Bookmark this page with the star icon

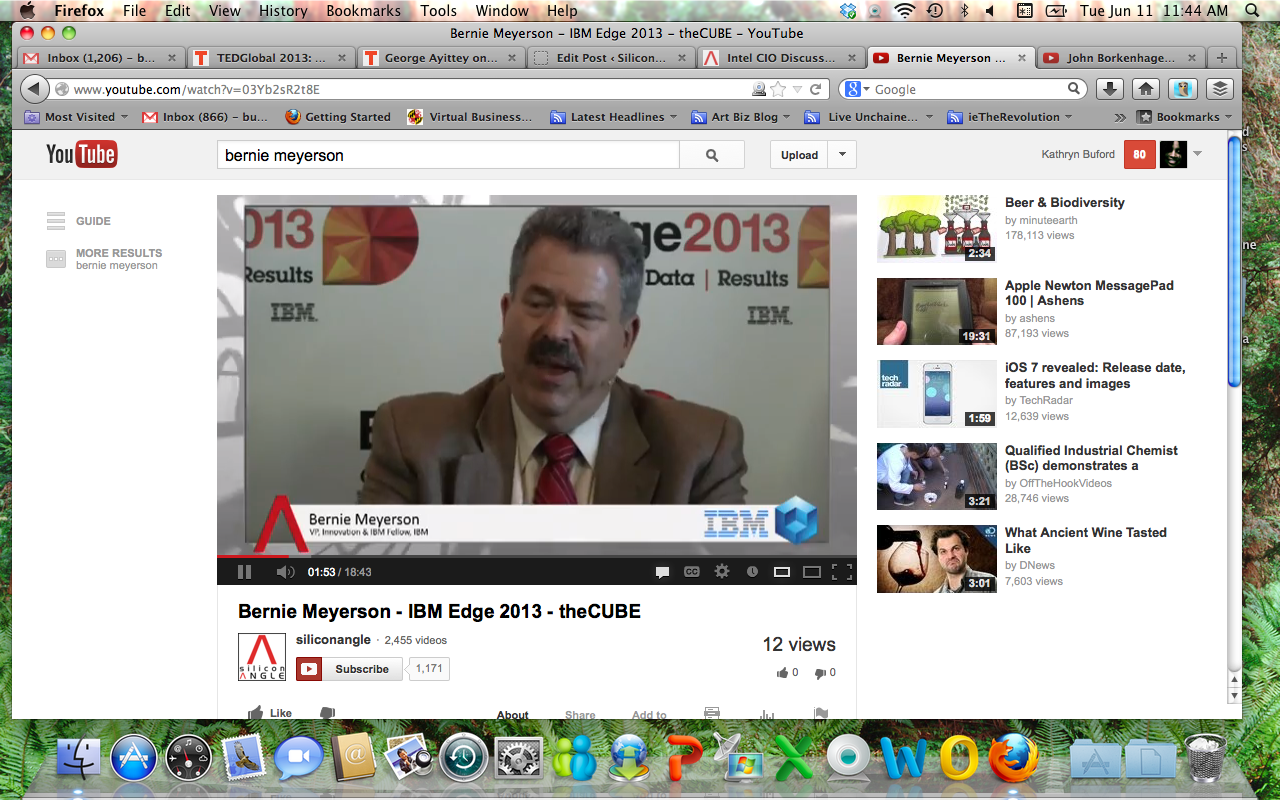777,89
